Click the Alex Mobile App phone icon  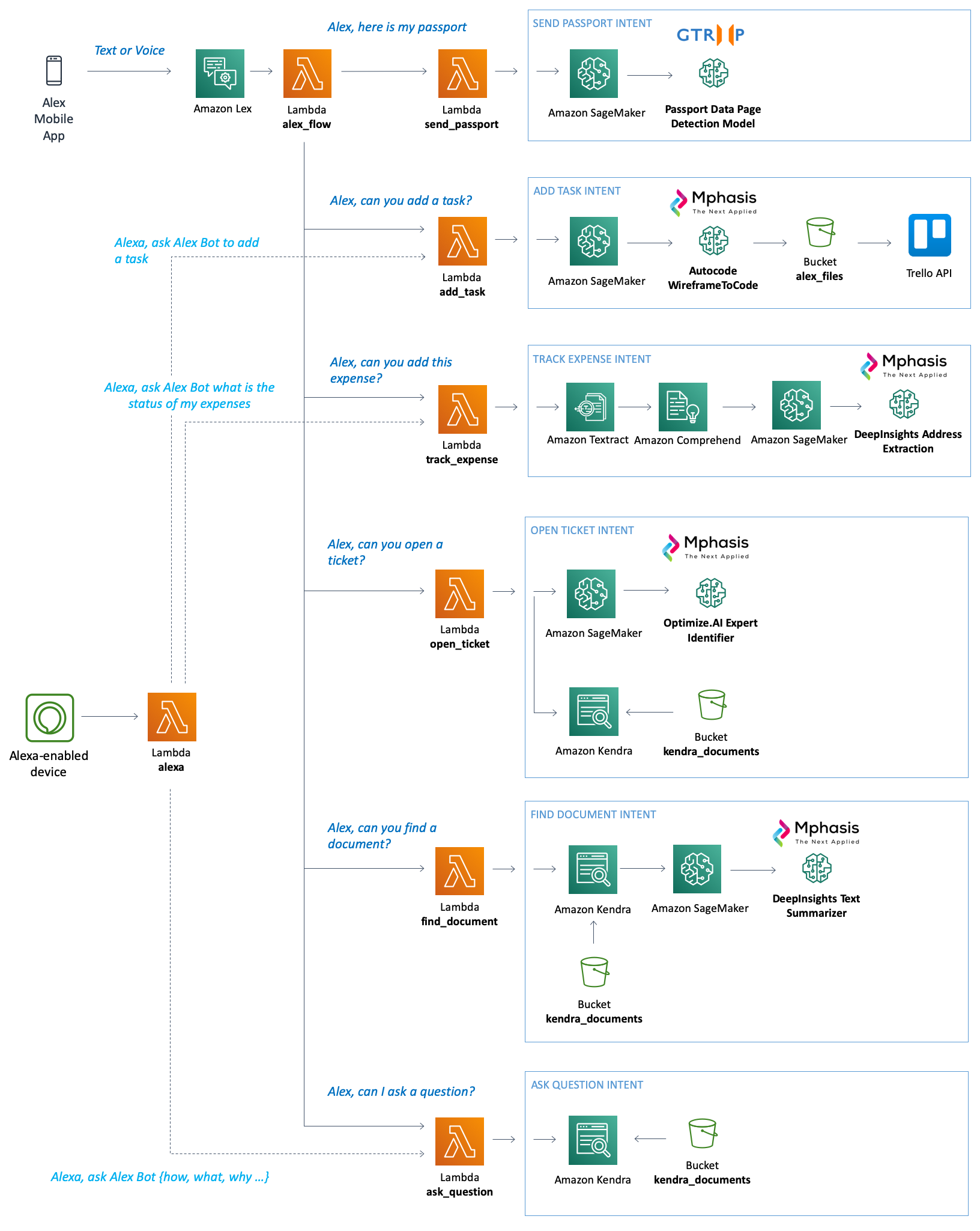(54, 70)
